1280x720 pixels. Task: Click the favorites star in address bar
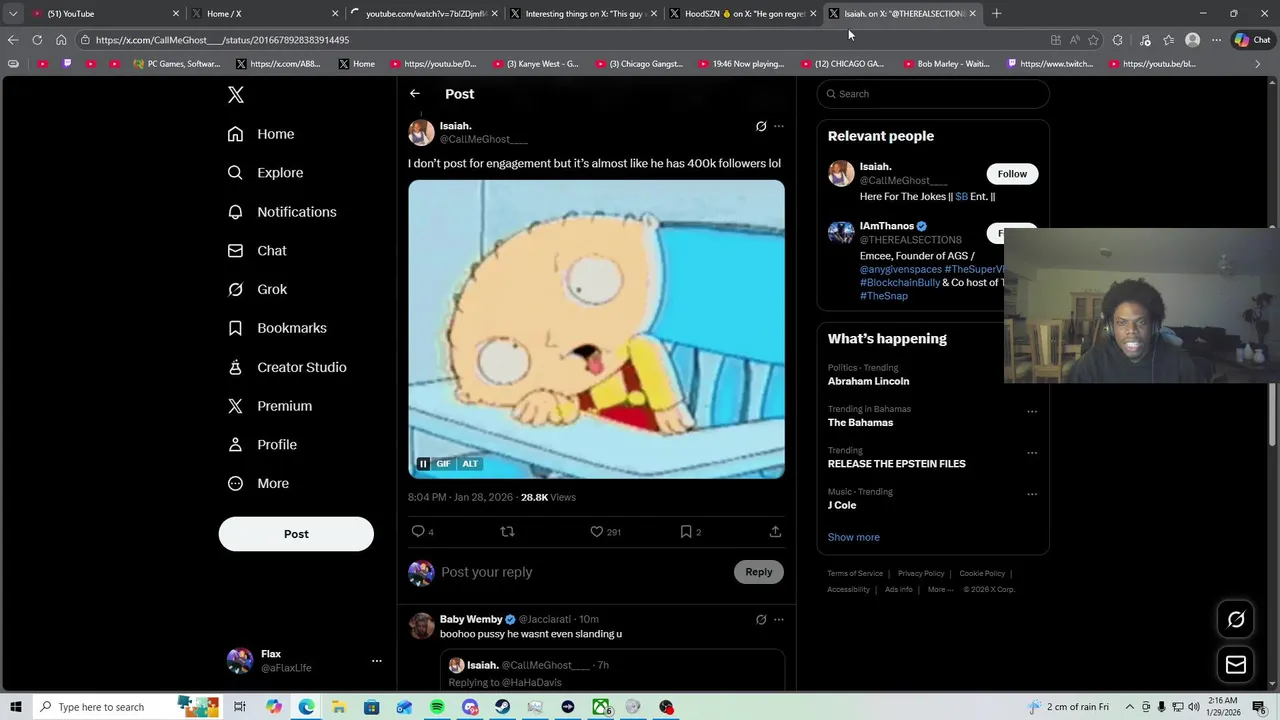tap(1093, 40)
